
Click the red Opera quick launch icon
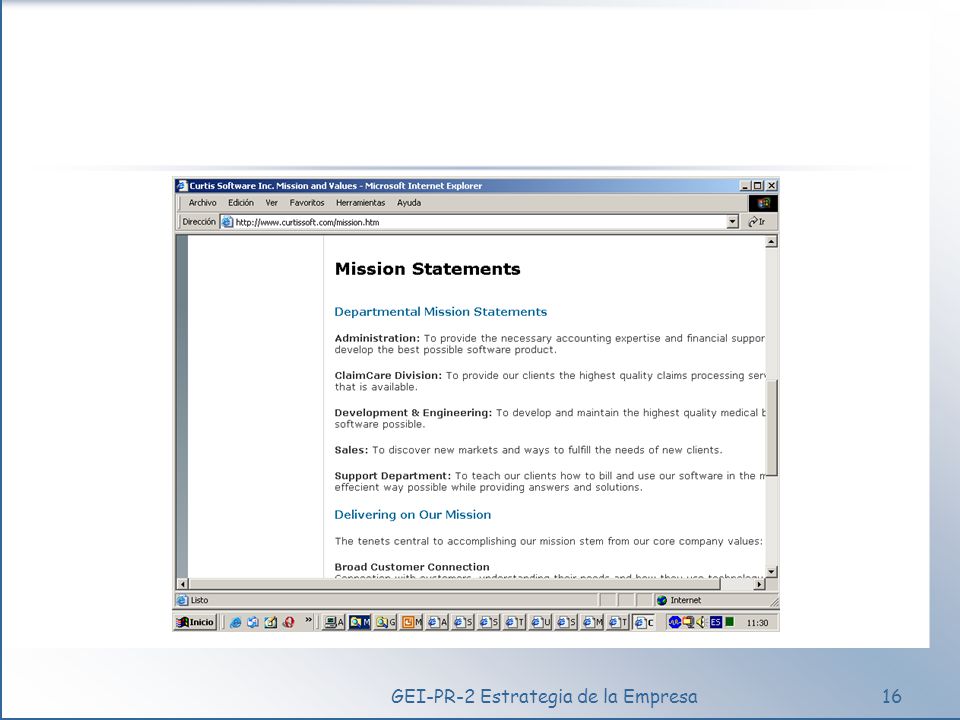coord(288,622)
